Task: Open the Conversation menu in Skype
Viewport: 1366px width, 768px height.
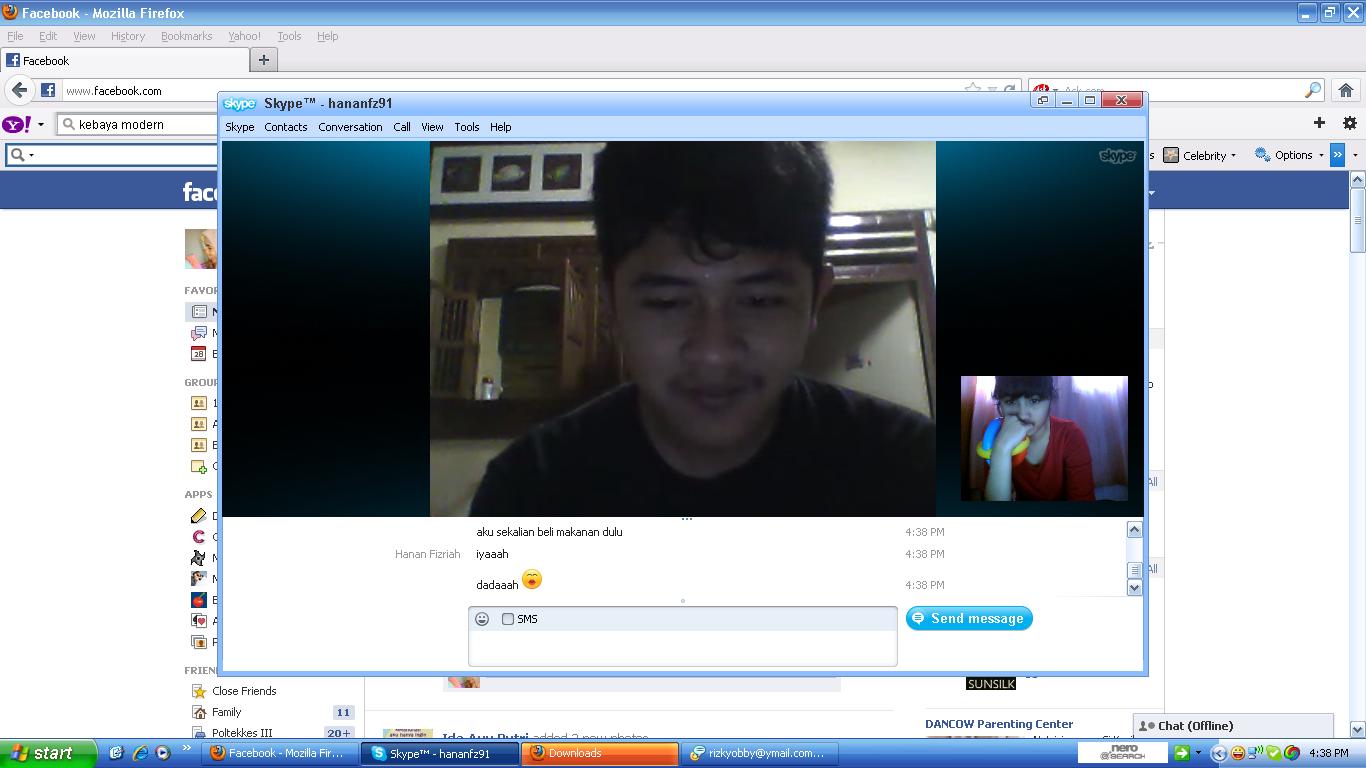Action: (350, 127)
